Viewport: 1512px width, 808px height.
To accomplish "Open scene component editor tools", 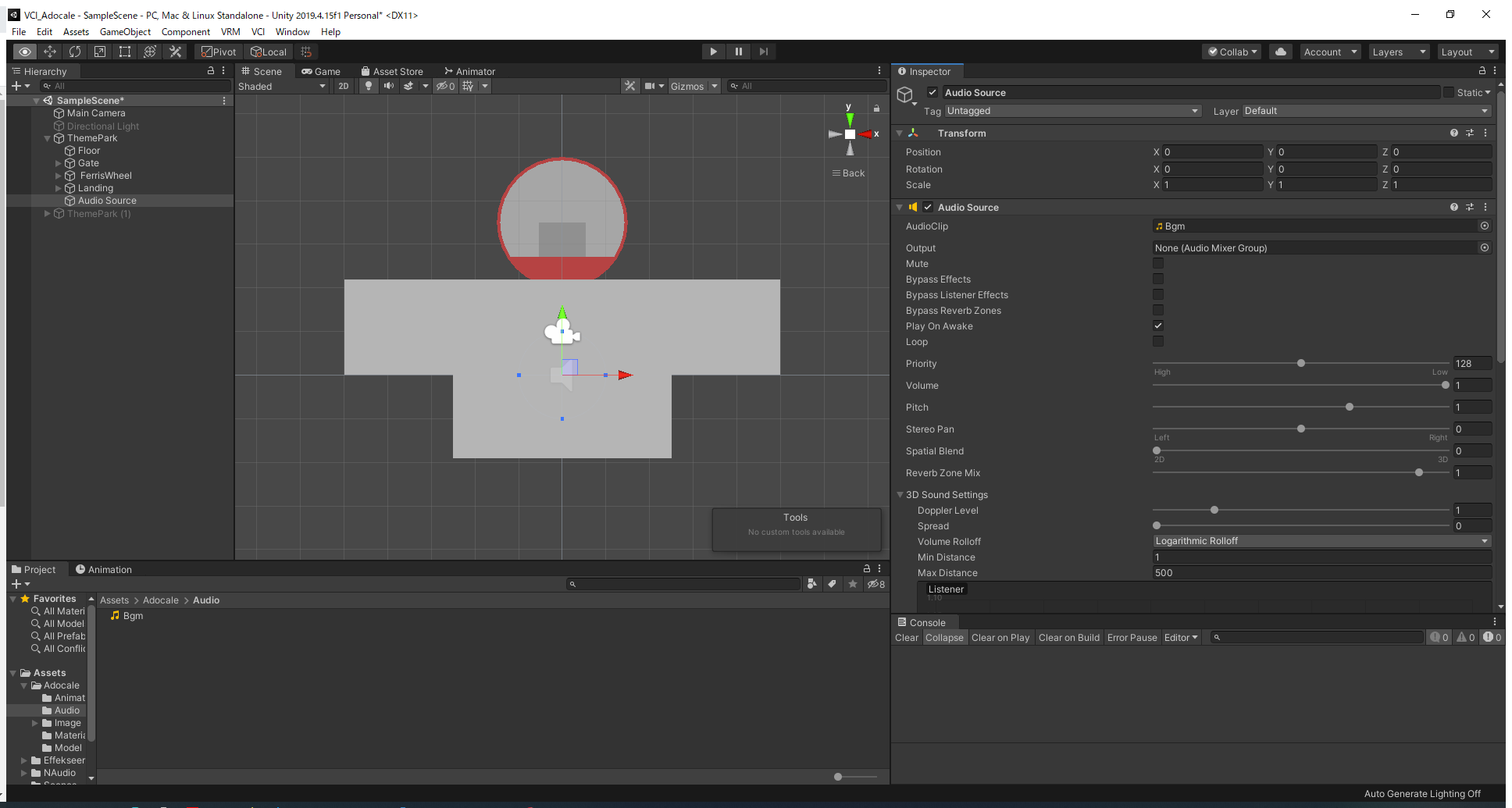I will (629, 86).
